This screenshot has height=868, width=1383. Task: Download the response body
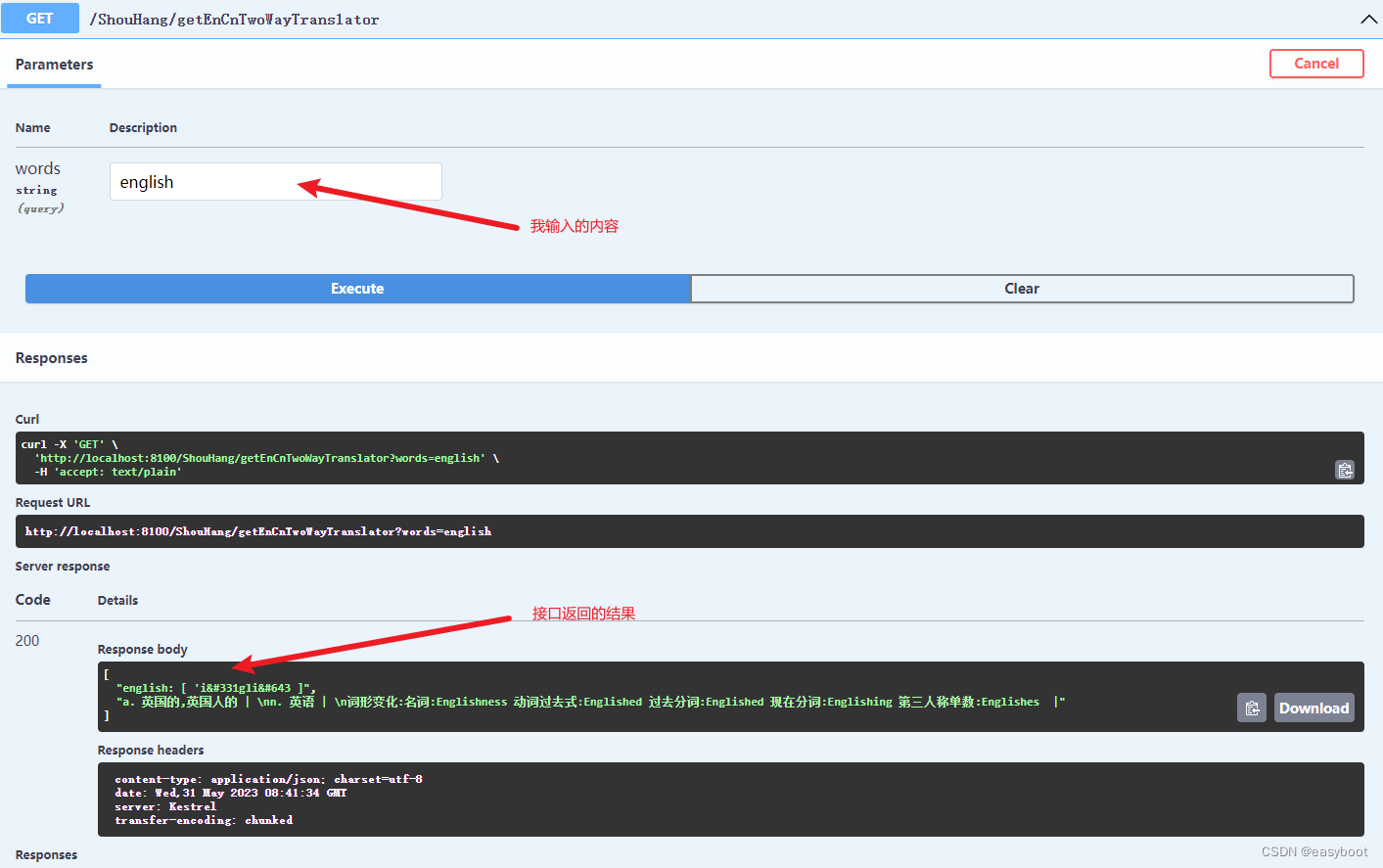(1314, 708)
